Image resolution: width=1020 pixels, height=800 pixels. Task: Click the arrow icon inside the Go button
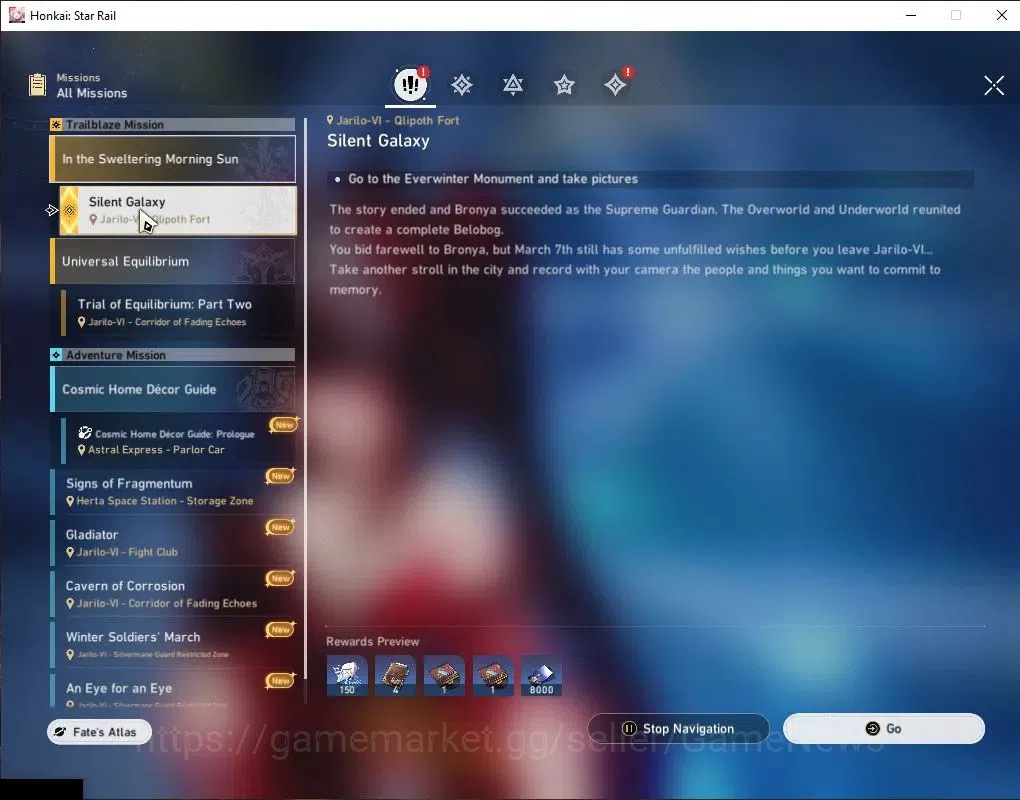point(872,728)
